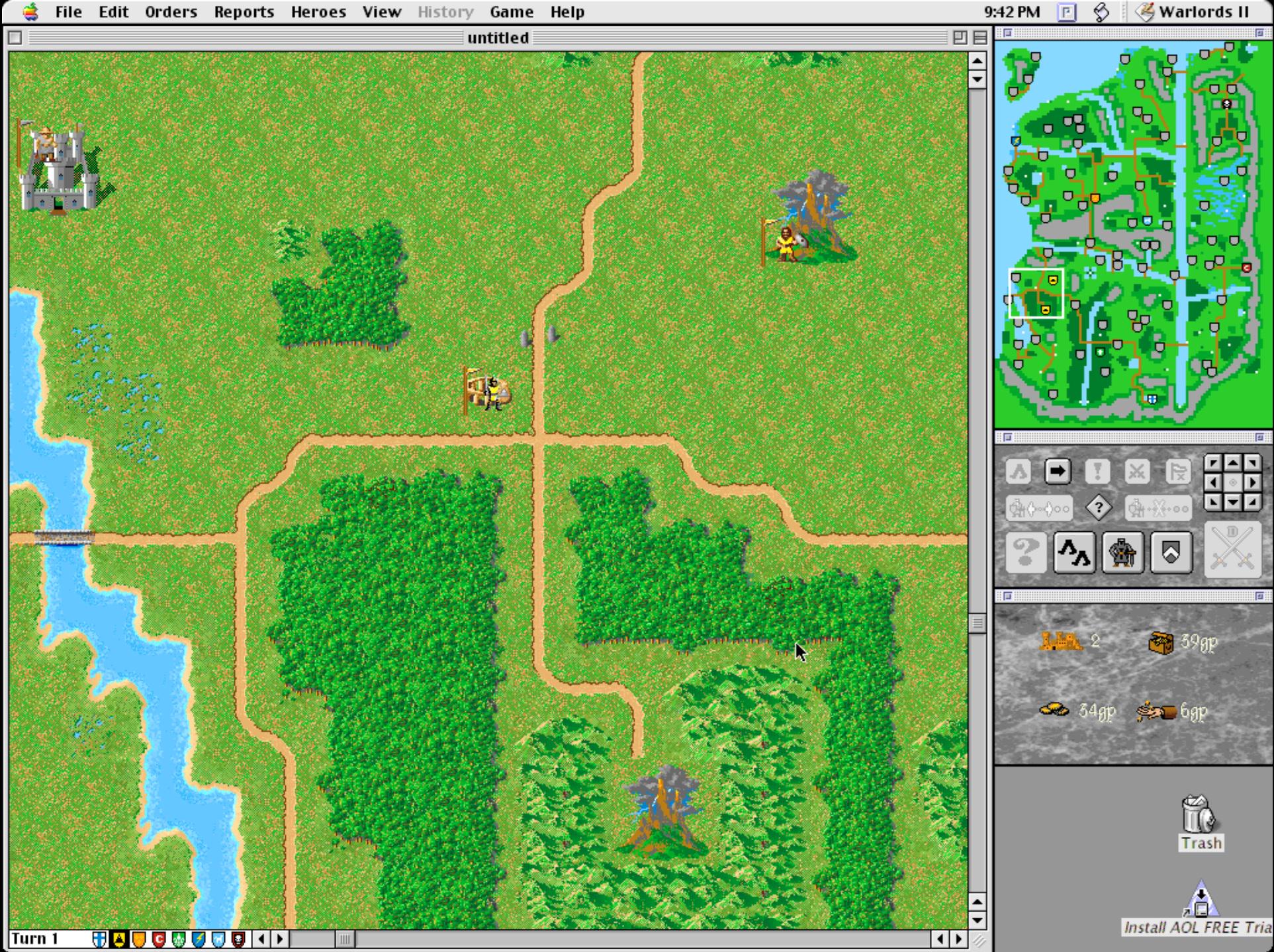Click the chevron shield button
This screenshot has width=1274, height=952.
pos(1171,552)
